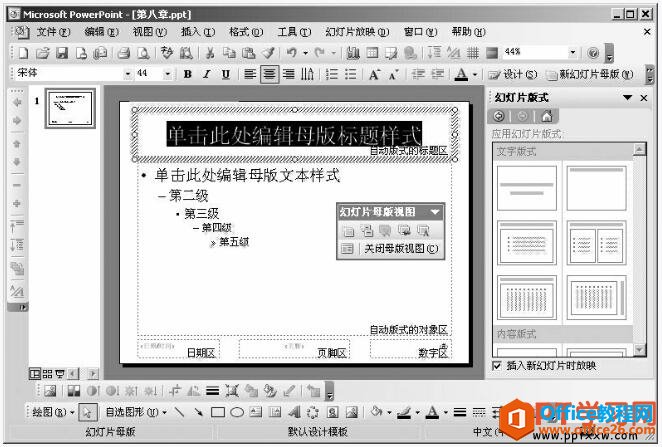Open the 幻灯片版式 task pane dropdown arrow

tap(627, 98)
